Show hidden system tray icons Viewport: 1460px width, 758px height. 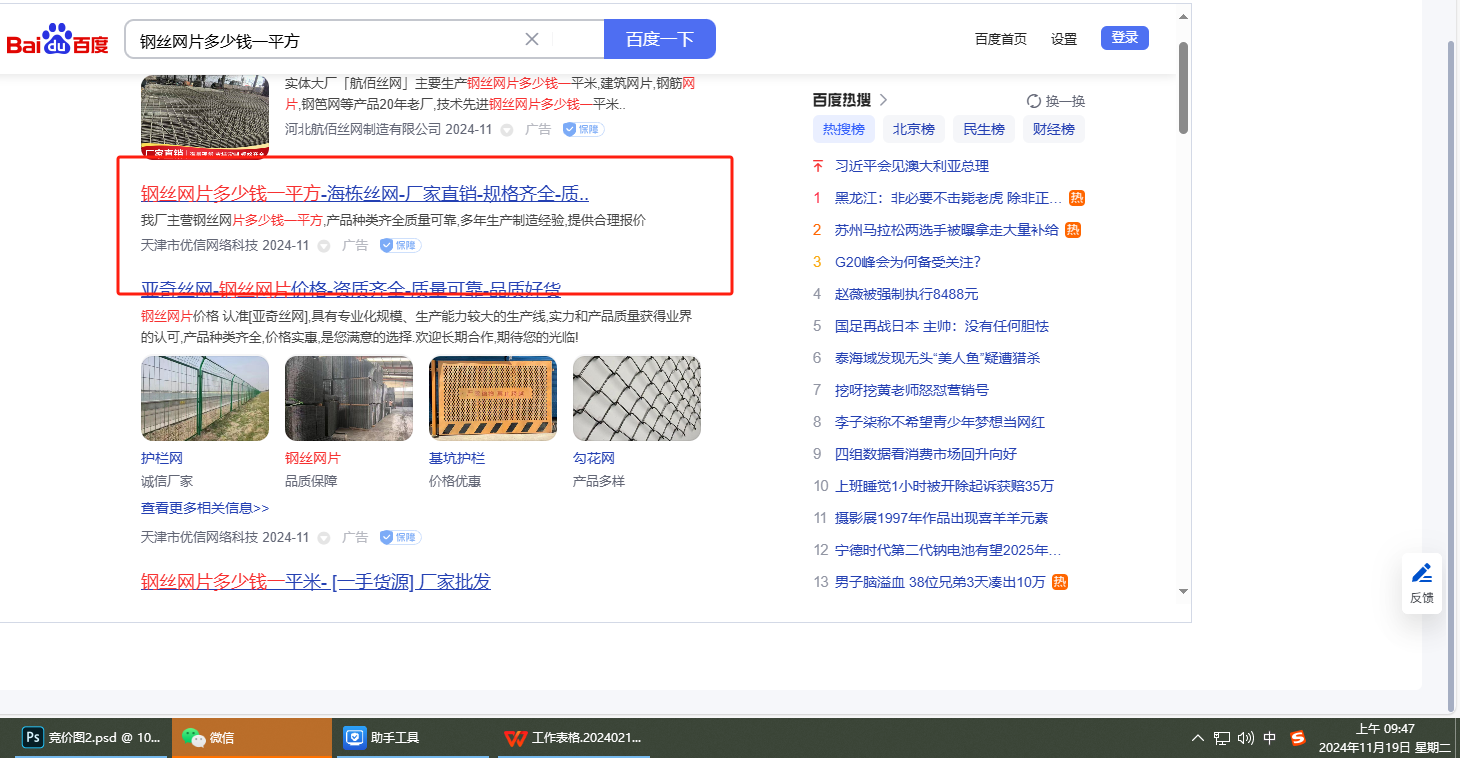pos(1198,738)
